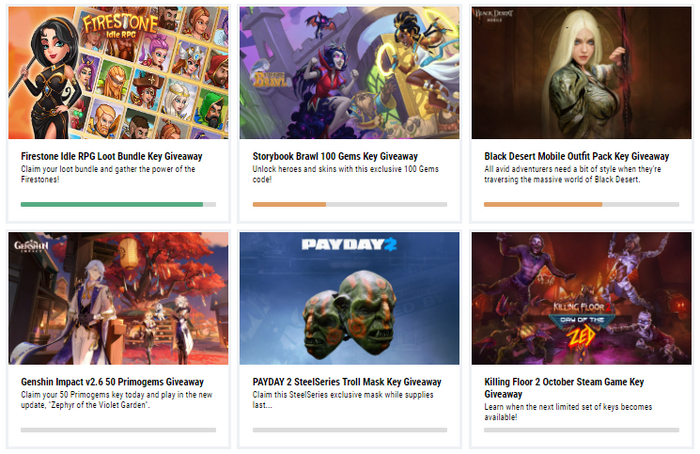Click the empty Killing Floor 2 progress bar

581,430
